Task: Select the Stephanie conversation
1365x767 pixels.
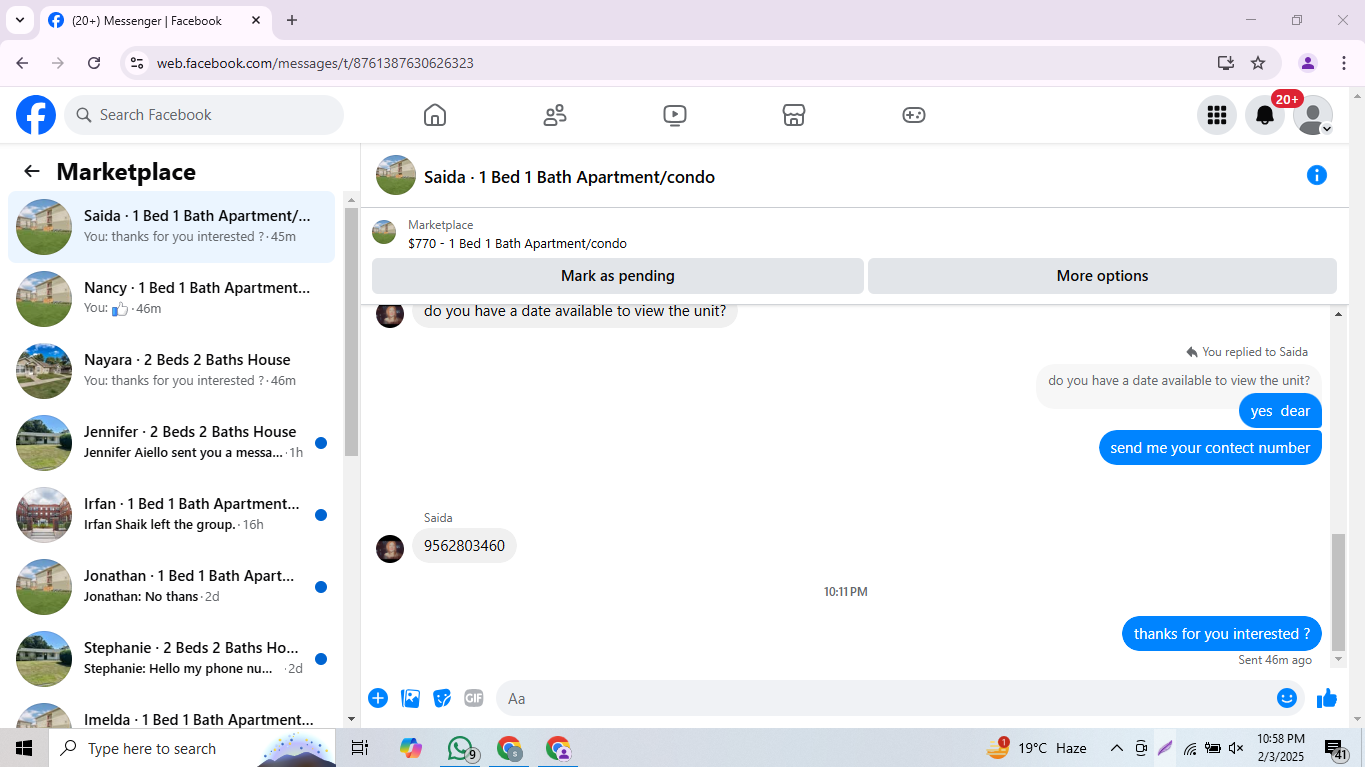Action: click(x=172, y=659)
